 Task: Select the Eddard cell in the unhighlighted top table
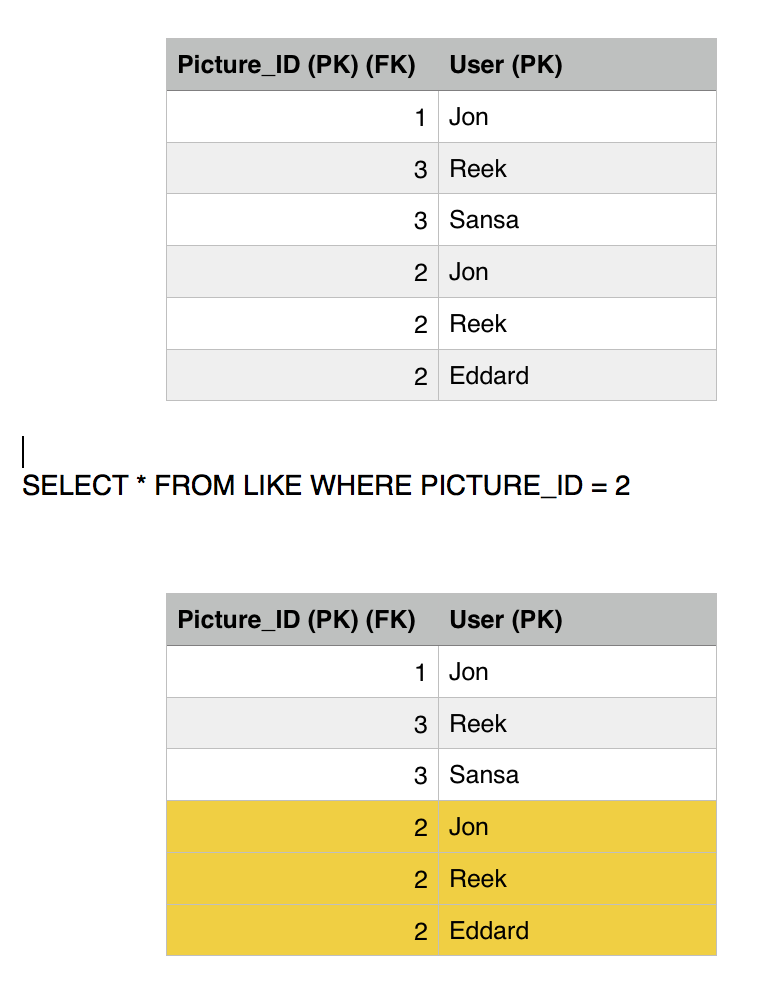point(489,376)
